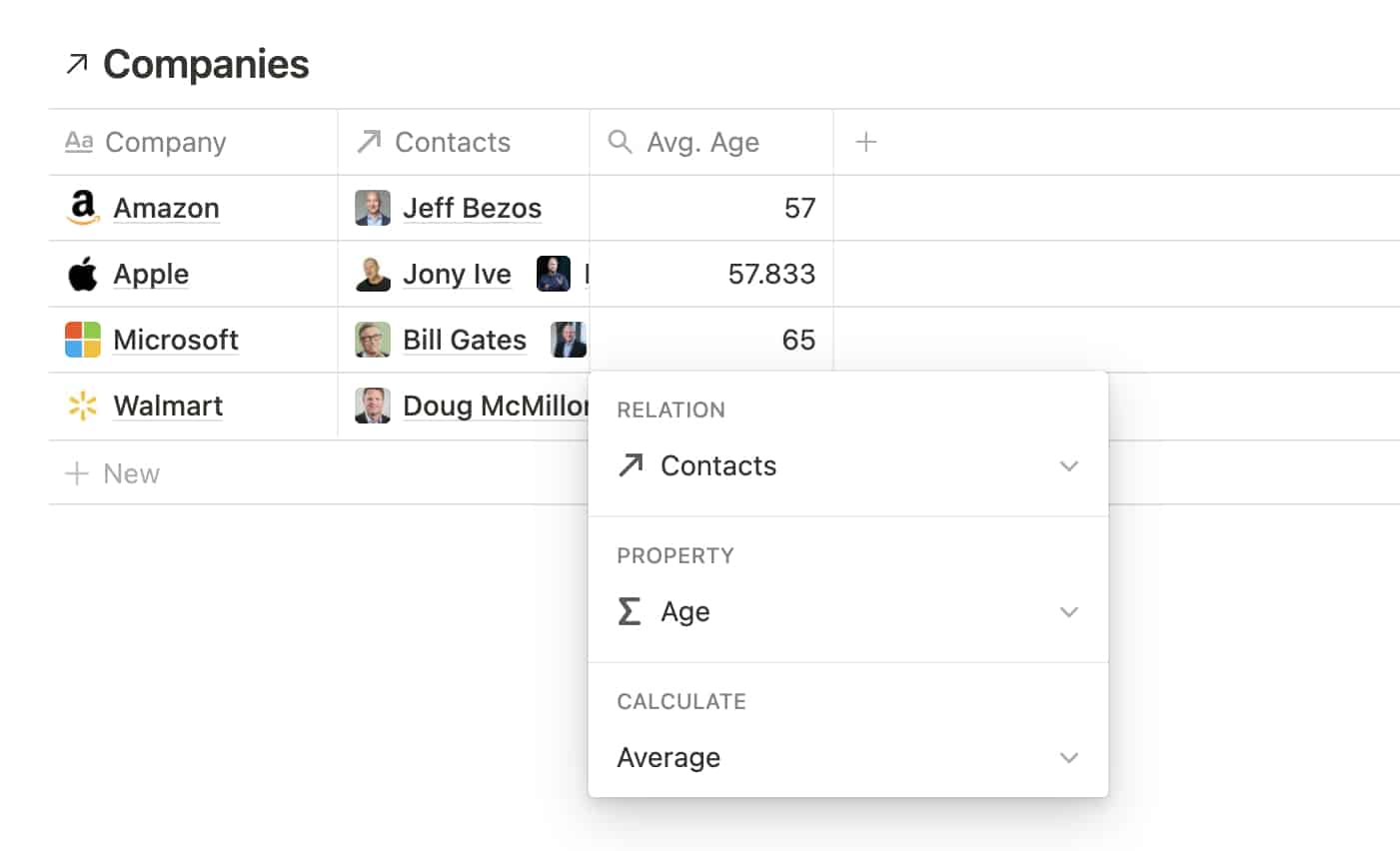Image resolution: width=1400 pixels, height=851 pixels.
Task: Open the Microsoft page link
Action: 176,340
